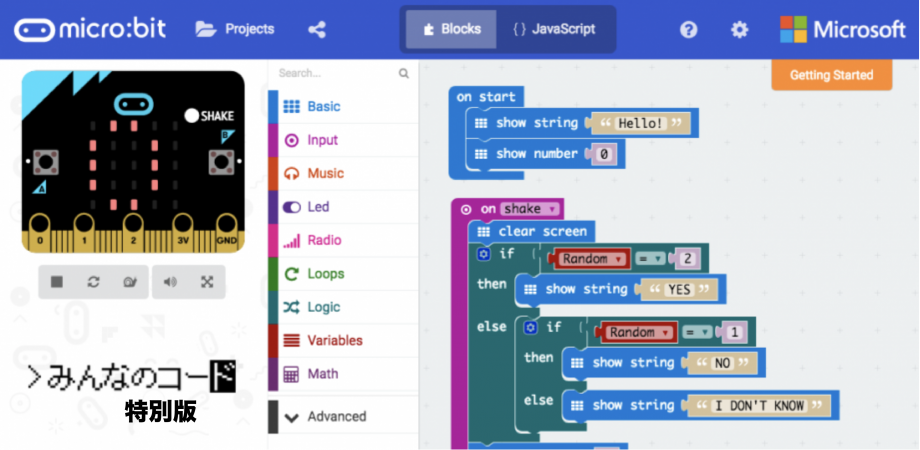Expand the Advanced categories
This screenshot has height=450, width=920.
pos(343,417)
